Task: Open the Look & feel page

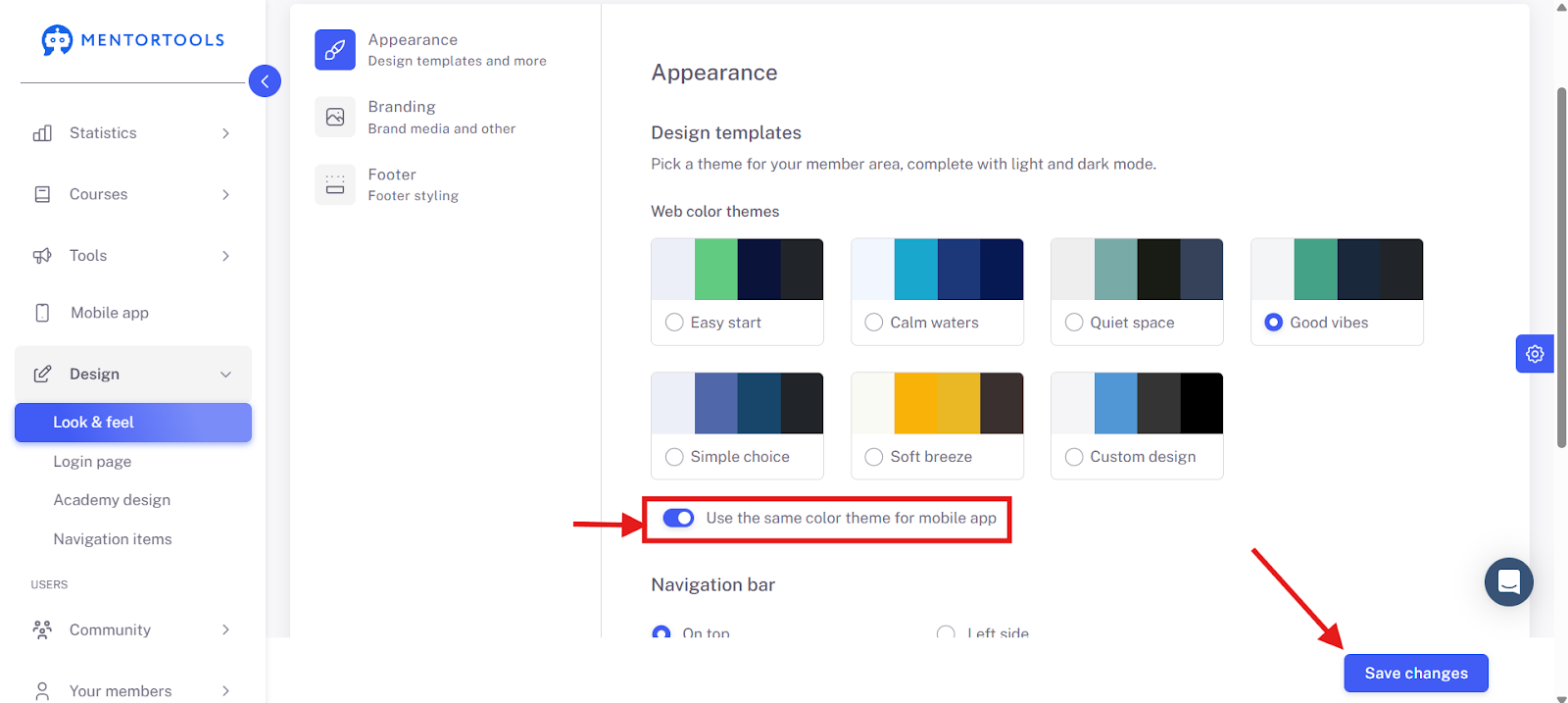Action: [x=133, y=423]
